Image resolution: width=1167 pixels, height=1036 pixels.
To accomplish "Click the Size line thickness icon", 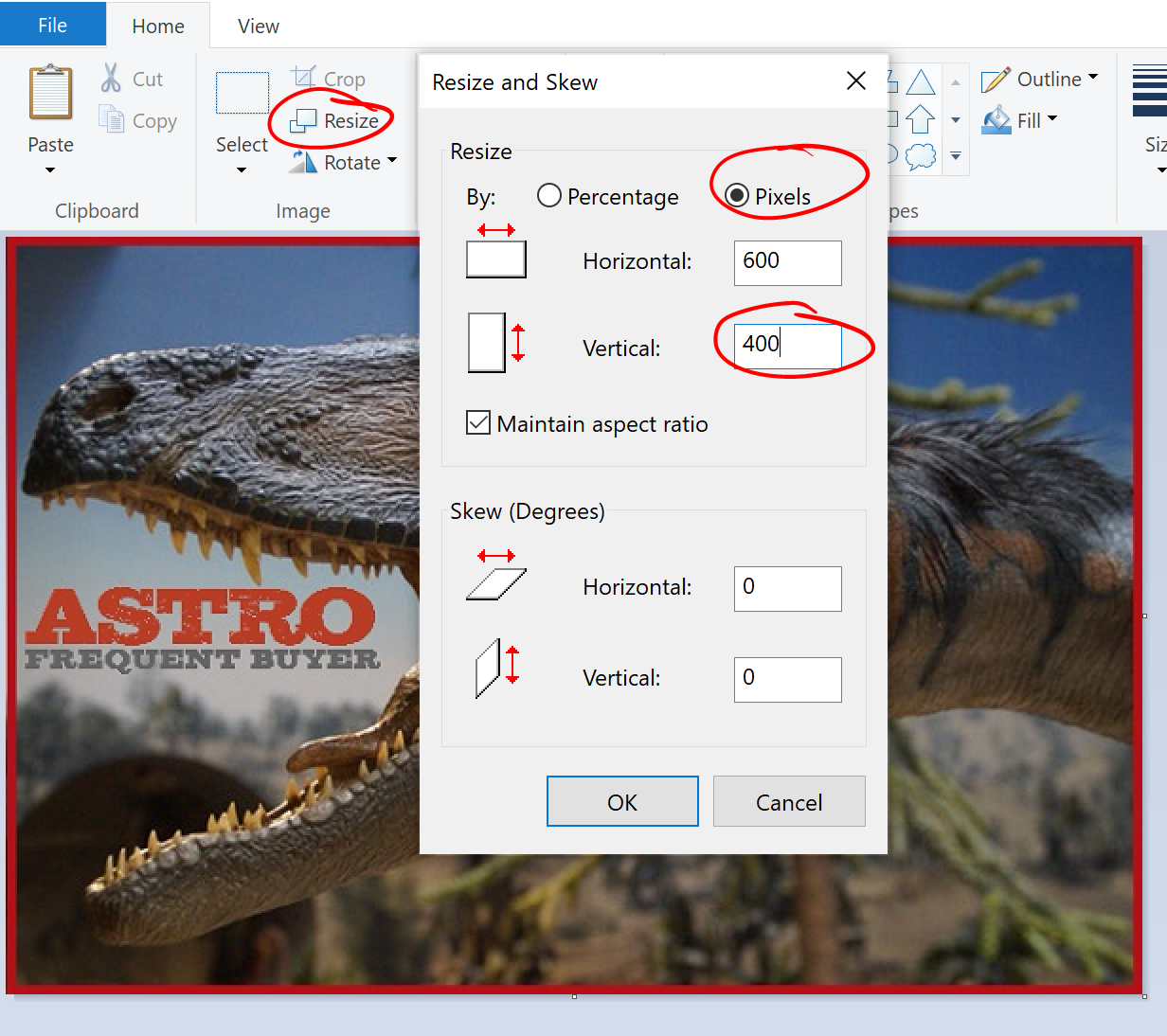I will [x=1150, y=91].
